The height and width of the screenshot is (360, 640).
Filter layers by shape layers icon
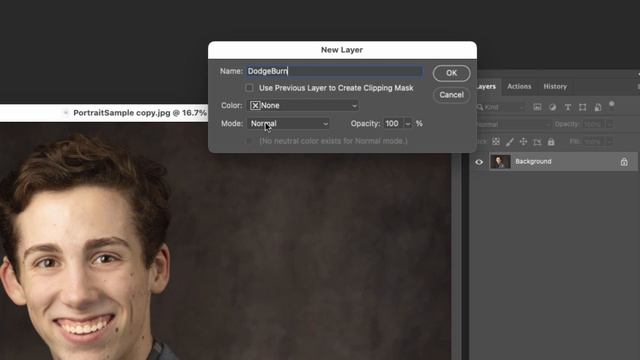[582, 107]
